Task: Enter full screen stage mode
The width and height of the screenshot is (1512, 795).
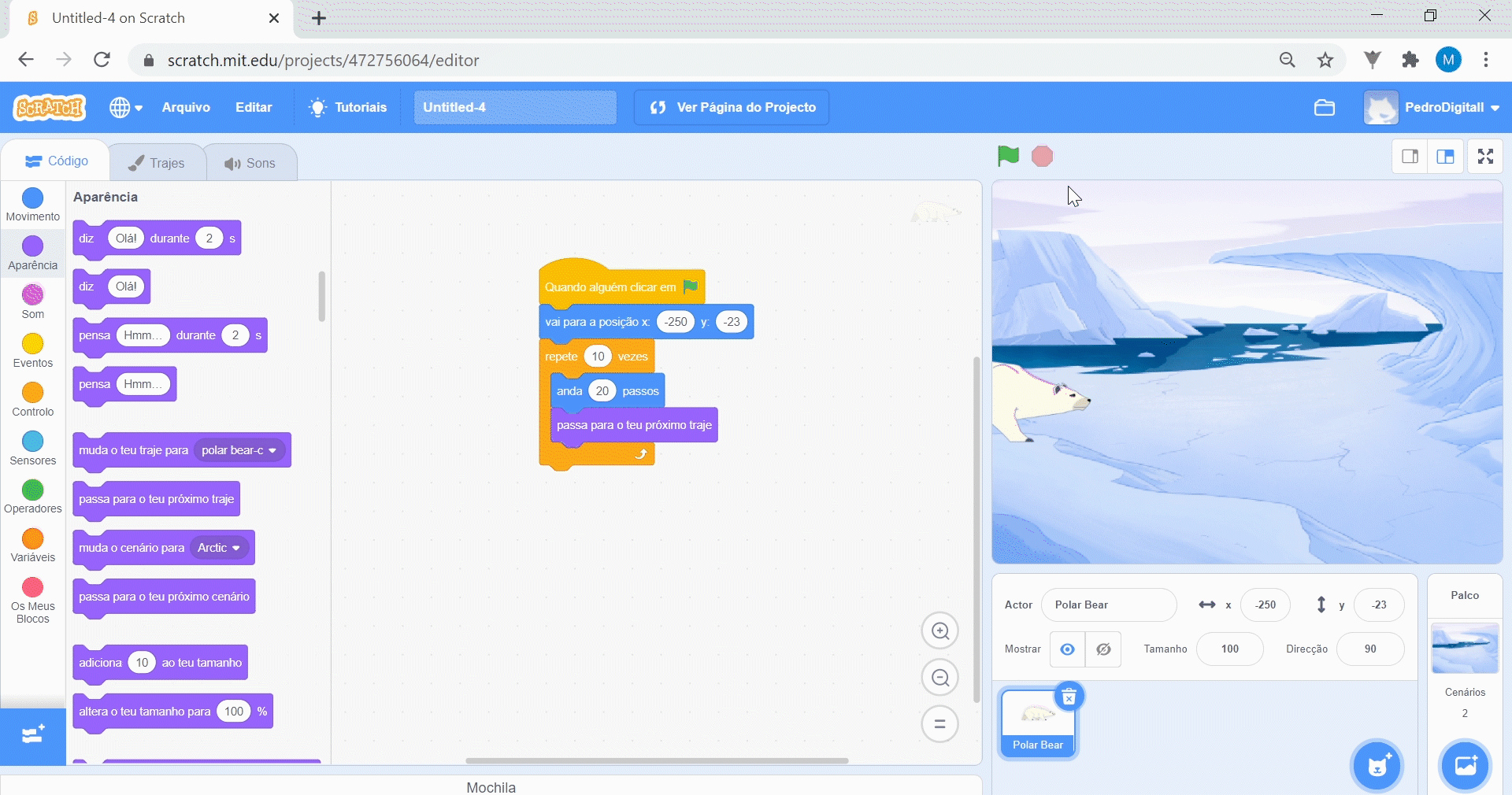Action: 1485,157
